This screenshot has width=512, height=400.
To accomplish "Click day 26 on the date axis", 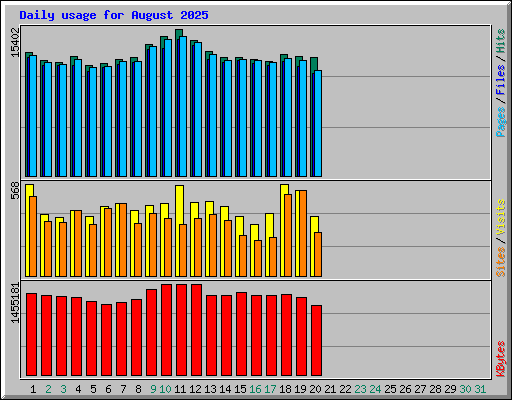I will point(405,389).
